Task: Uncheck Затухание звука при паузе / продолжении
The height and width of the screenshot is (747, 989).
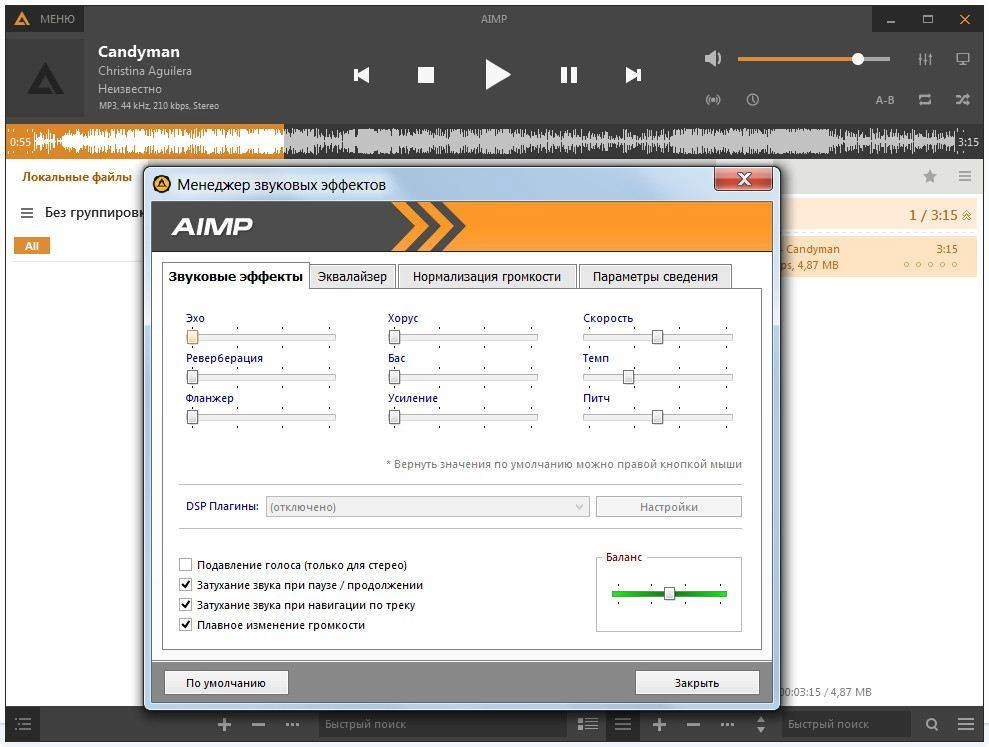Action: 185,585
